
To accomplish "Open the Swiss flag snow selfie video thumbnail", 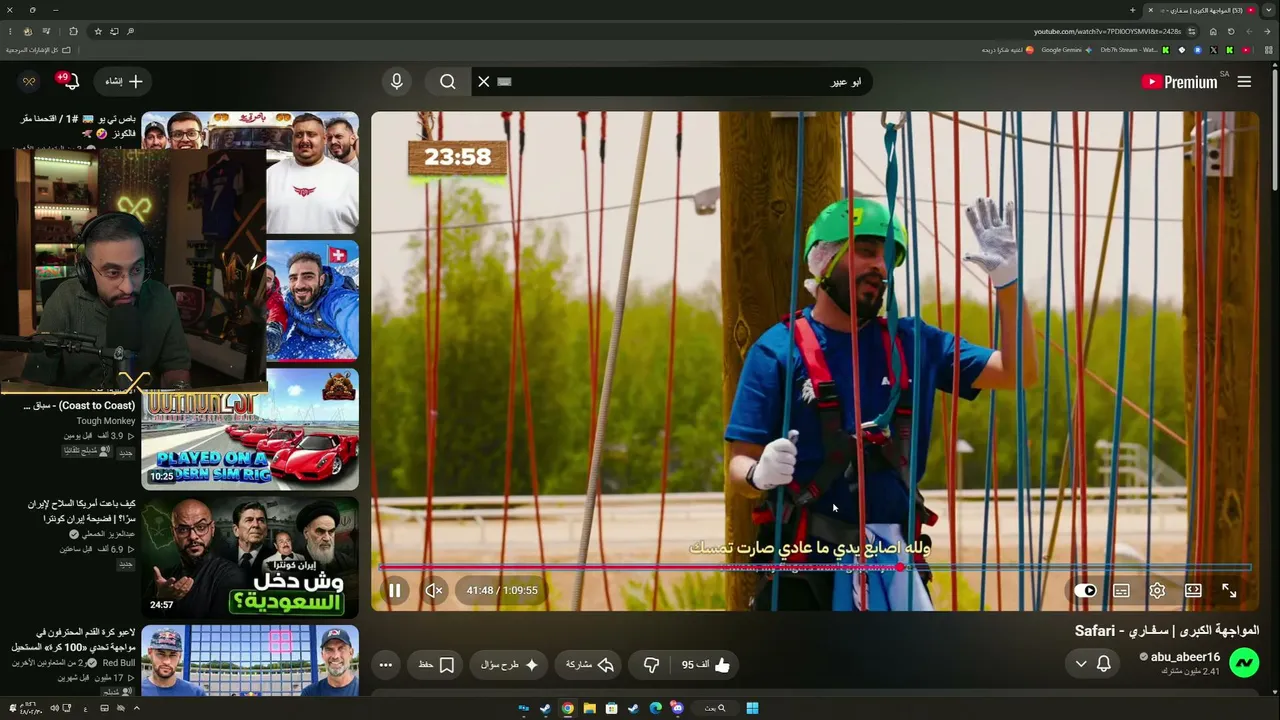I will 312,300.
